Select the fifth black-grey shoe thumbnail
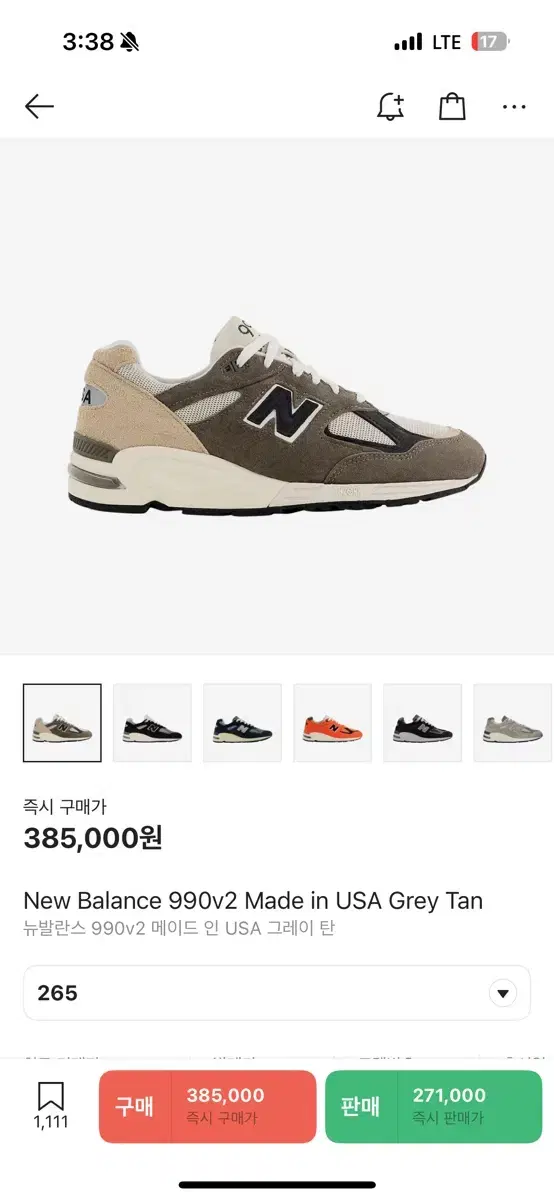The image size is (554, 1200). click(422, 723)
